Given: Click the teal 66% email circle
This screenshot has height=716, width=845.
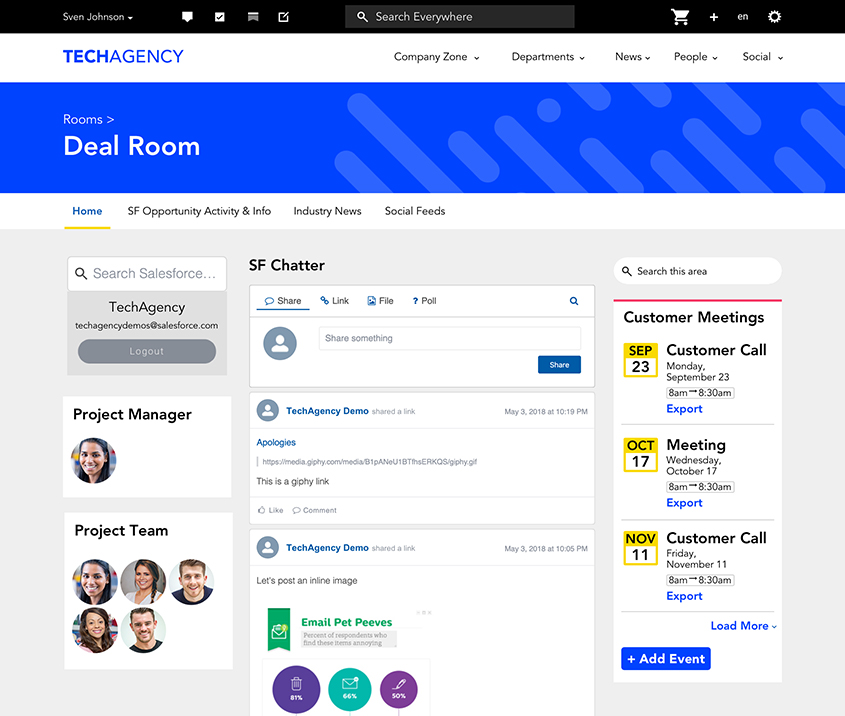Looking at the screenshot, I should point(350,689).
